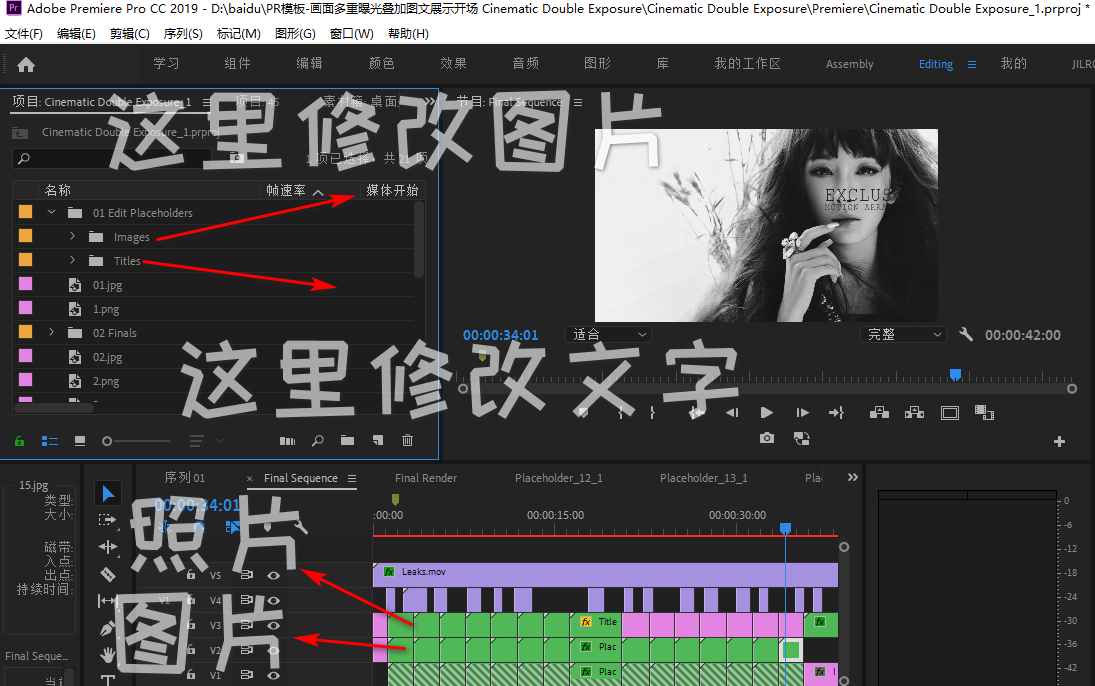Toggle track lock on V5
Viewport: 1095px width, 686px height.
point(191,575)
